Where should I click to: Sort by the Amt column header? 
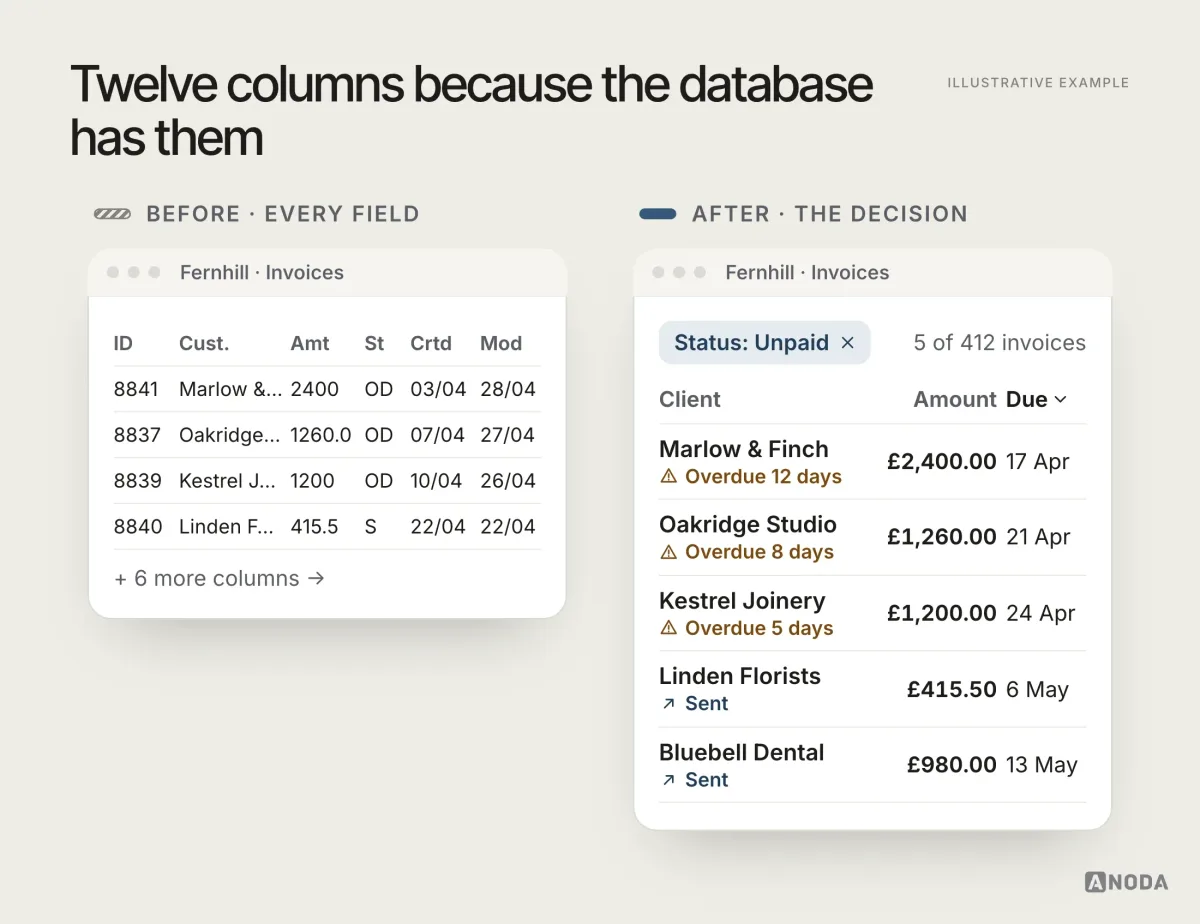pos(310,343)
